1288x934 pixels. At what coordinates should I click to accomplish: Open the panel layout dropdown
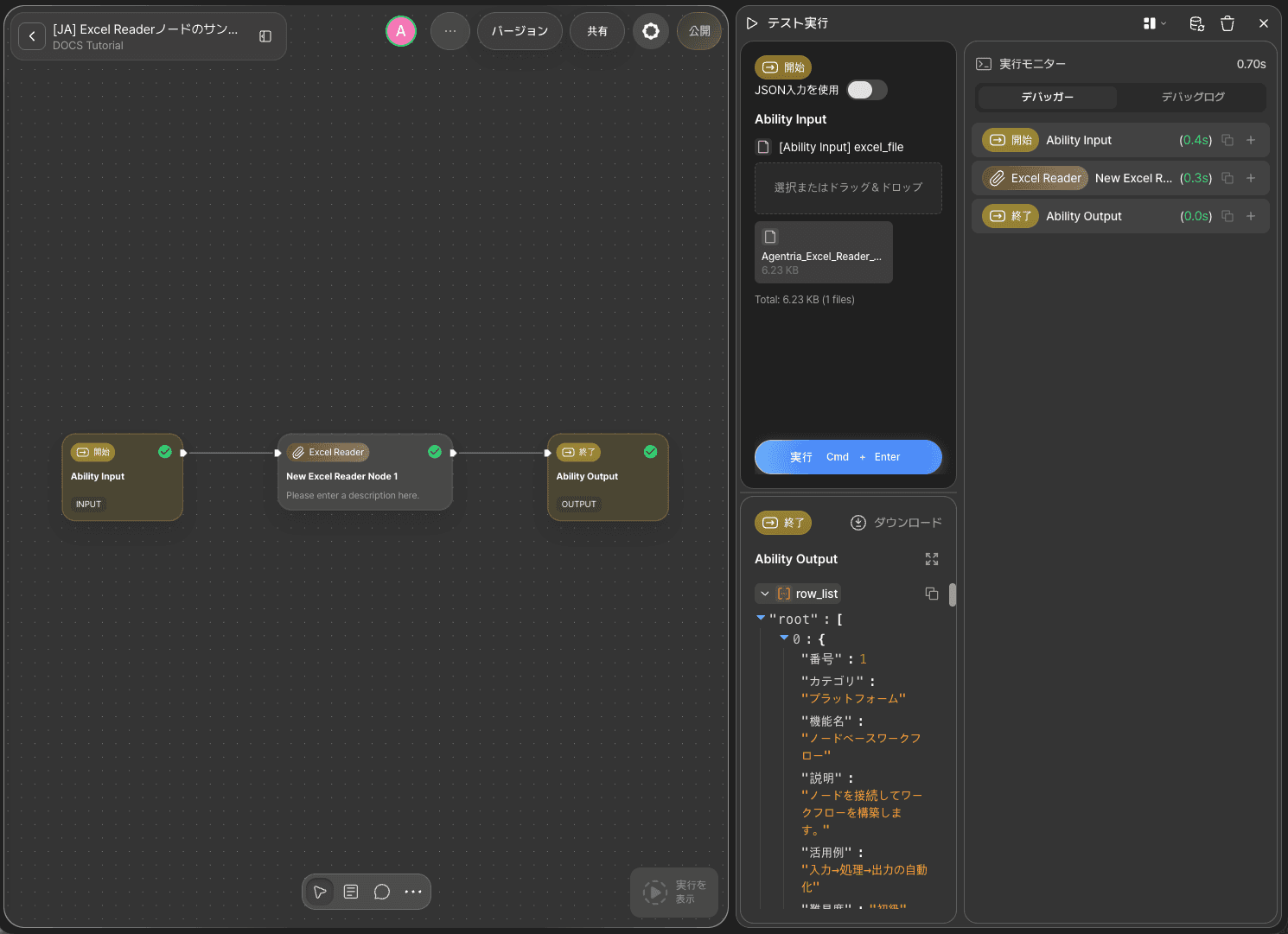pyautogui.click(x=1155, y=23)
